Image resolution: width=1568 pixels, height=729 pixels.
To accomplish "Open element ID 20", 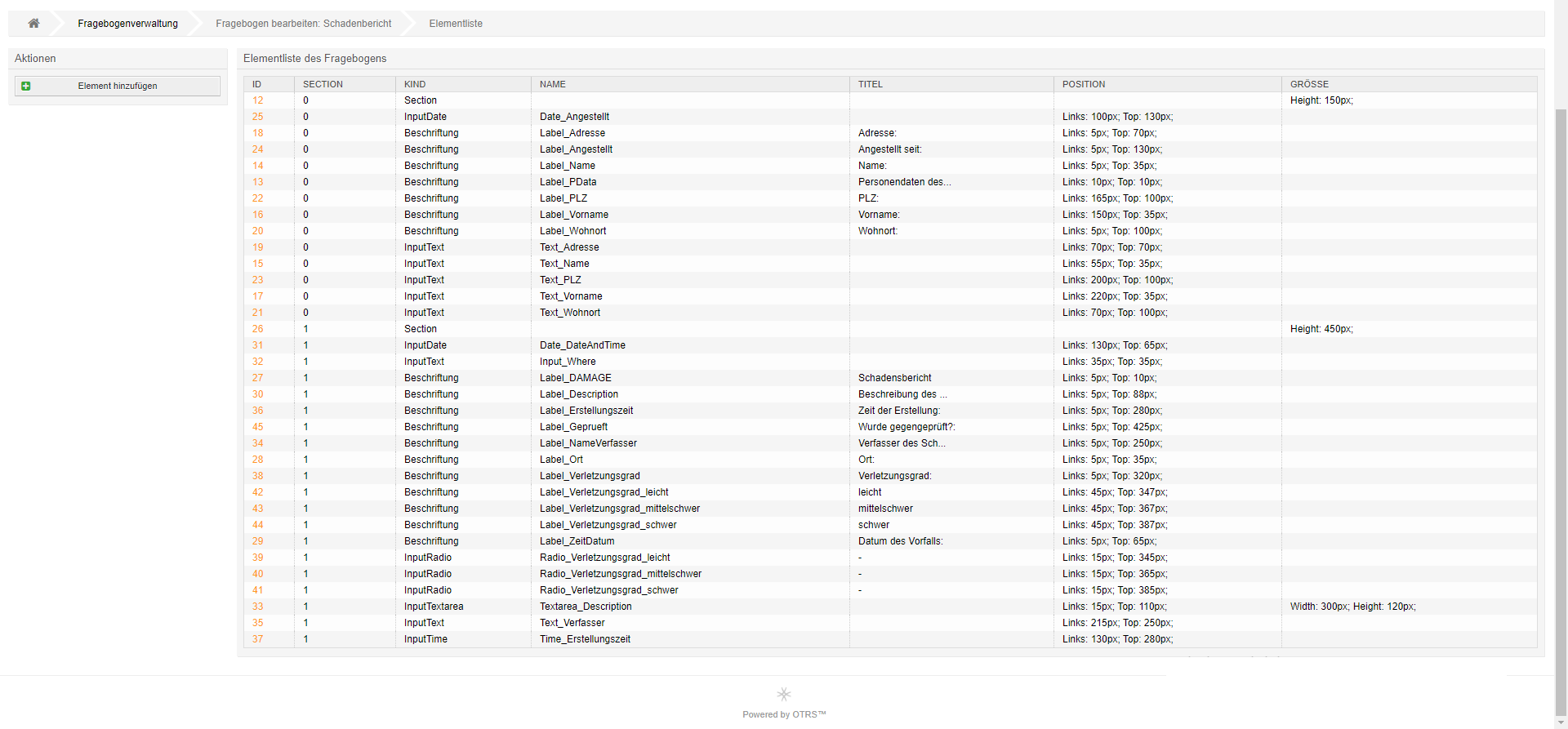I will [x=258, y=231].
